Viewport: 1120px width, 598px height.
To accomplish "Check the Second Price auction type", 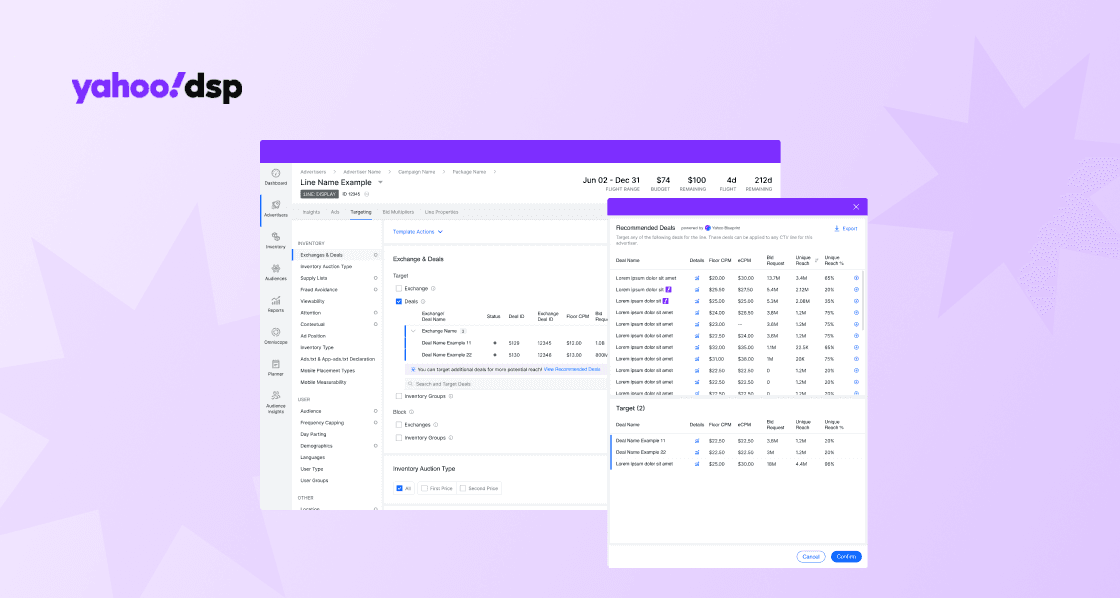I will [463, 488].
